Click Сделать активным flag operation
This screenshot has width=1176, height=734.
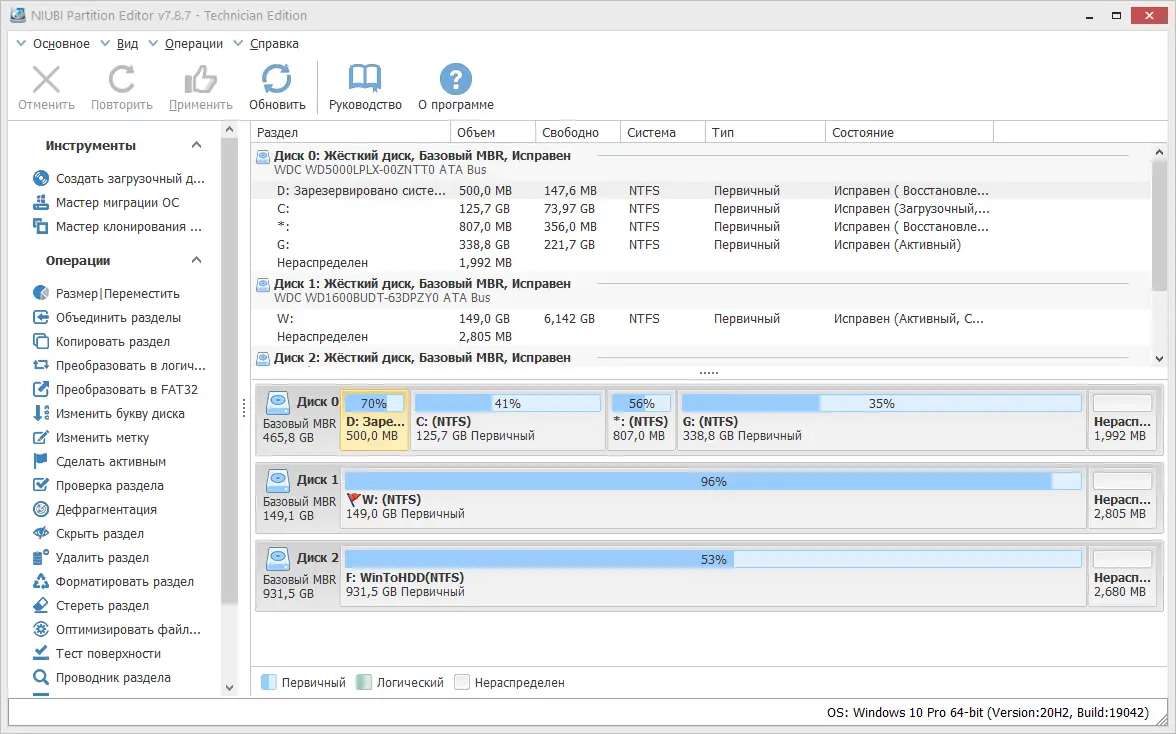pos(110,462)
